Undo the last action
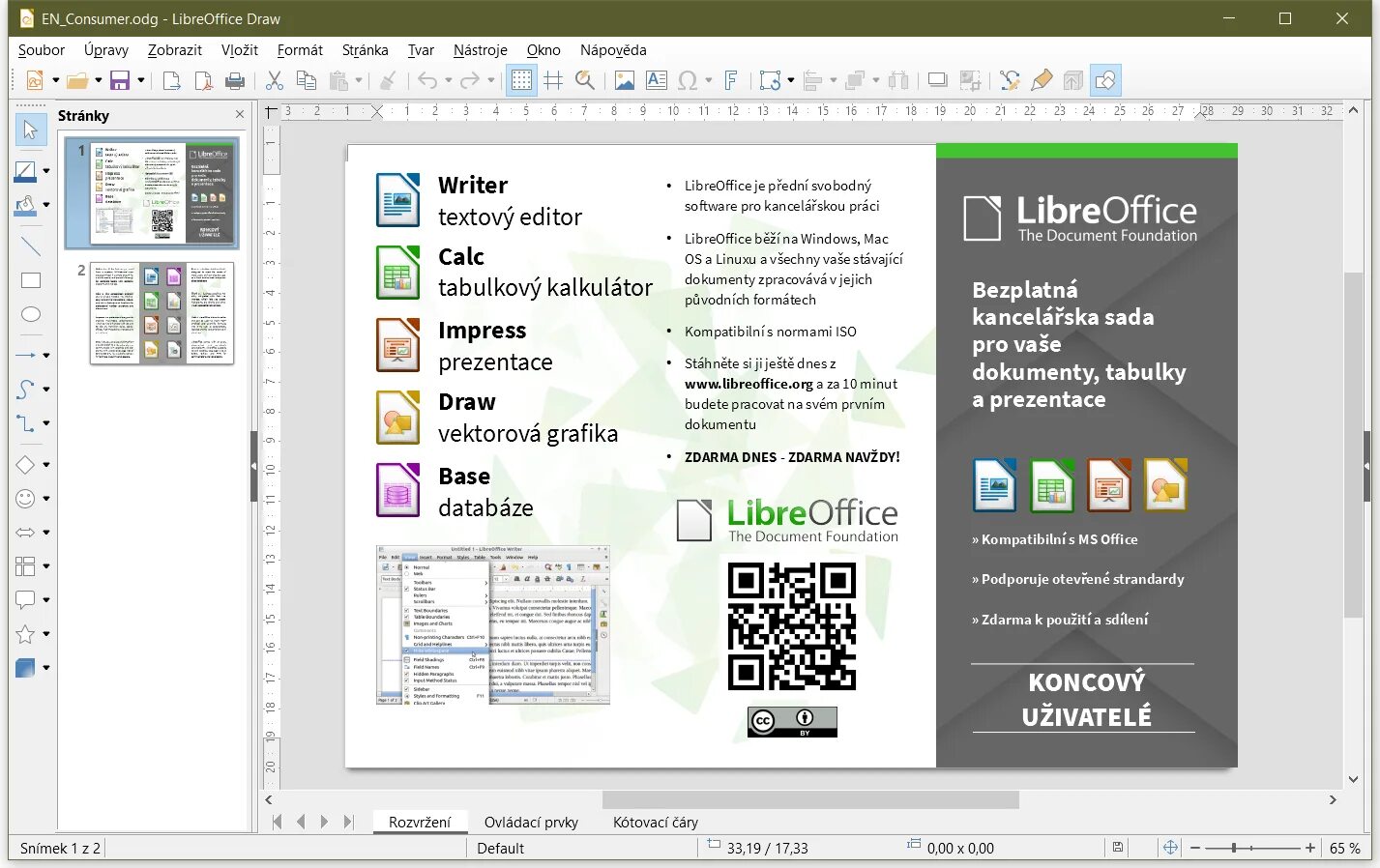 [427, 81]
